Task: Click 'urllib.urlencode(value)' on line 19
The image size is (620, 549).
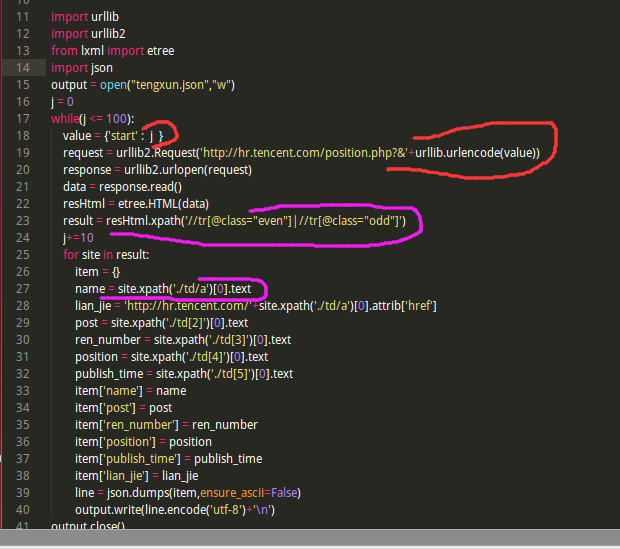Action: coord(474,153)
